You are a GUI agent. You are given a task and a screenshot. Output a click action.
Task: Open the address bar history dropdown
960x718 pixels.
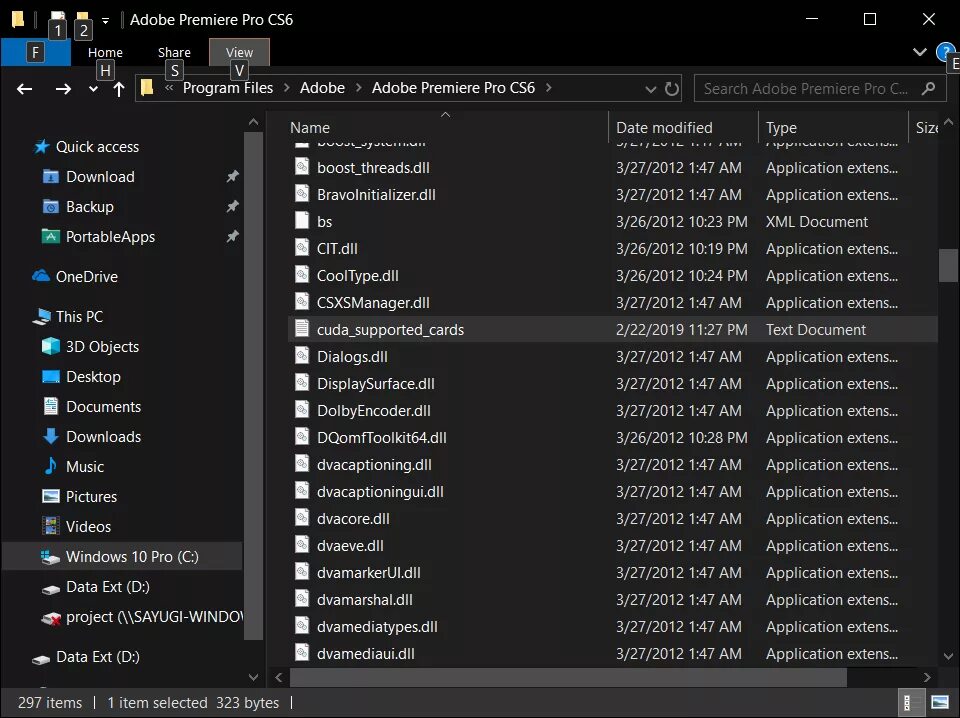click(x=651, y=89)
